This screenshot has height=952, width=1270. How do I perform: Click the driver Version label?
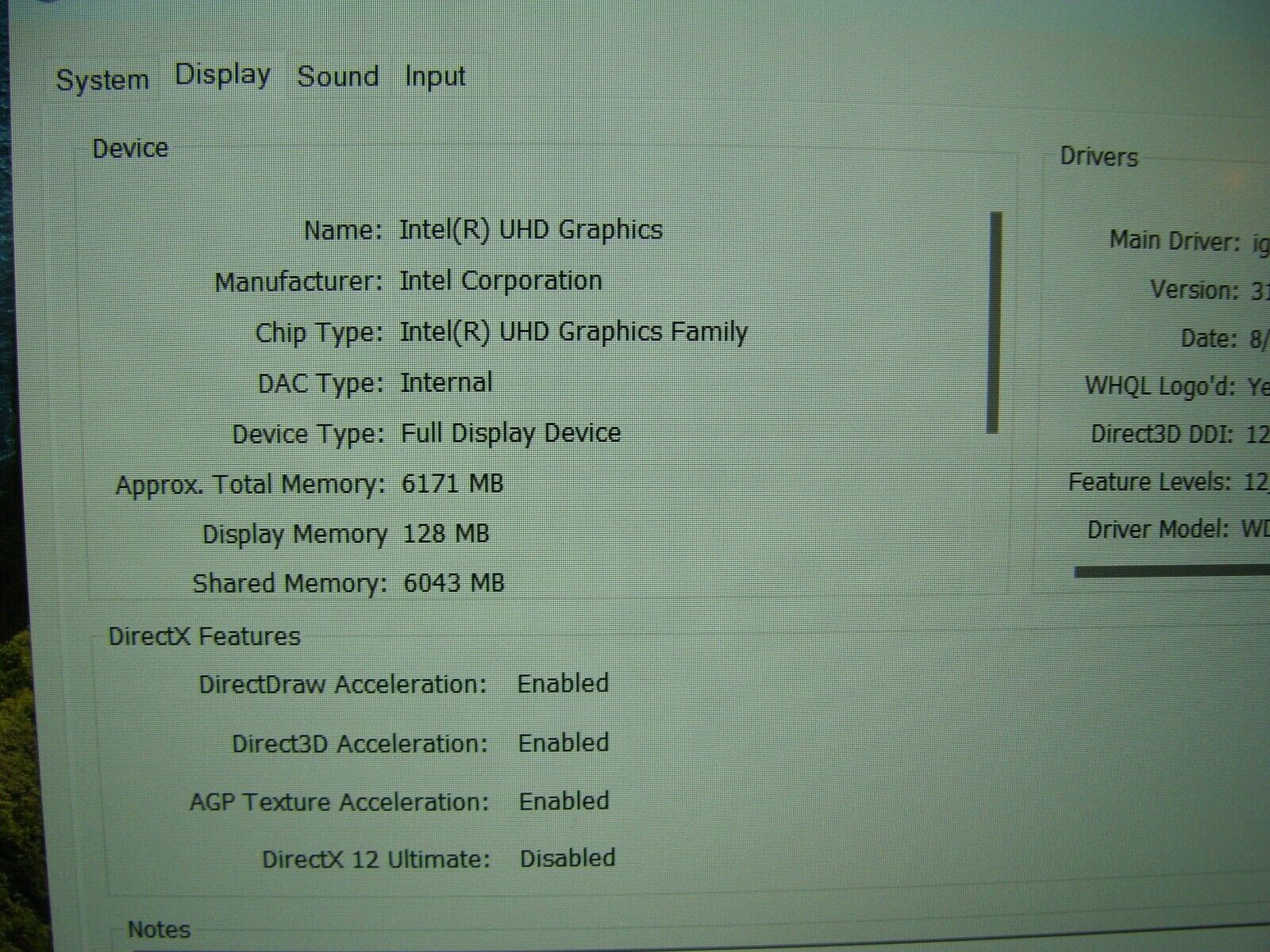1195,290
